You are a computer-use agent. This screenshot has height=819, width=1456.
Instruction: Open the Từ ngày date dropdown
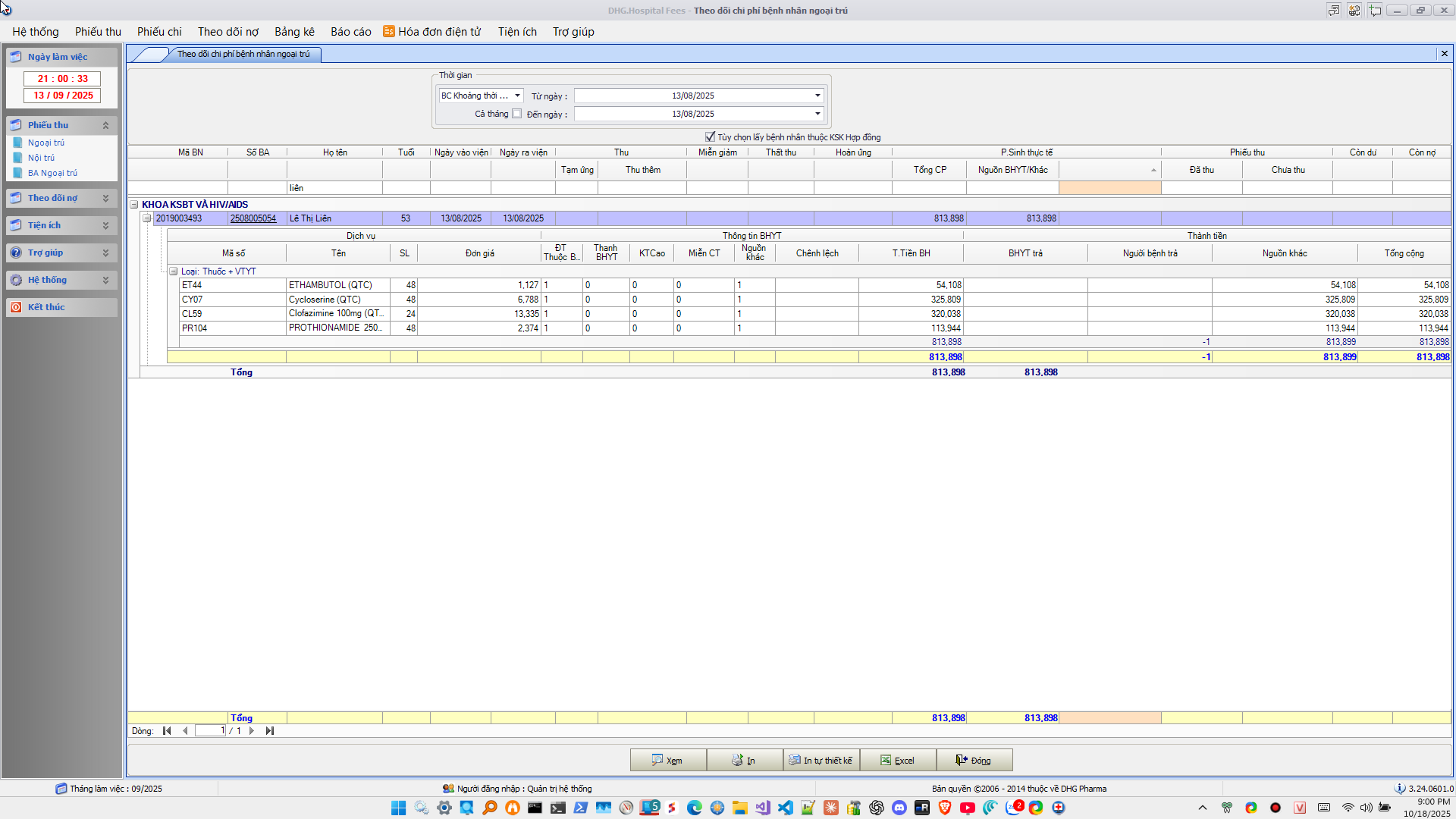click(817, 96)
